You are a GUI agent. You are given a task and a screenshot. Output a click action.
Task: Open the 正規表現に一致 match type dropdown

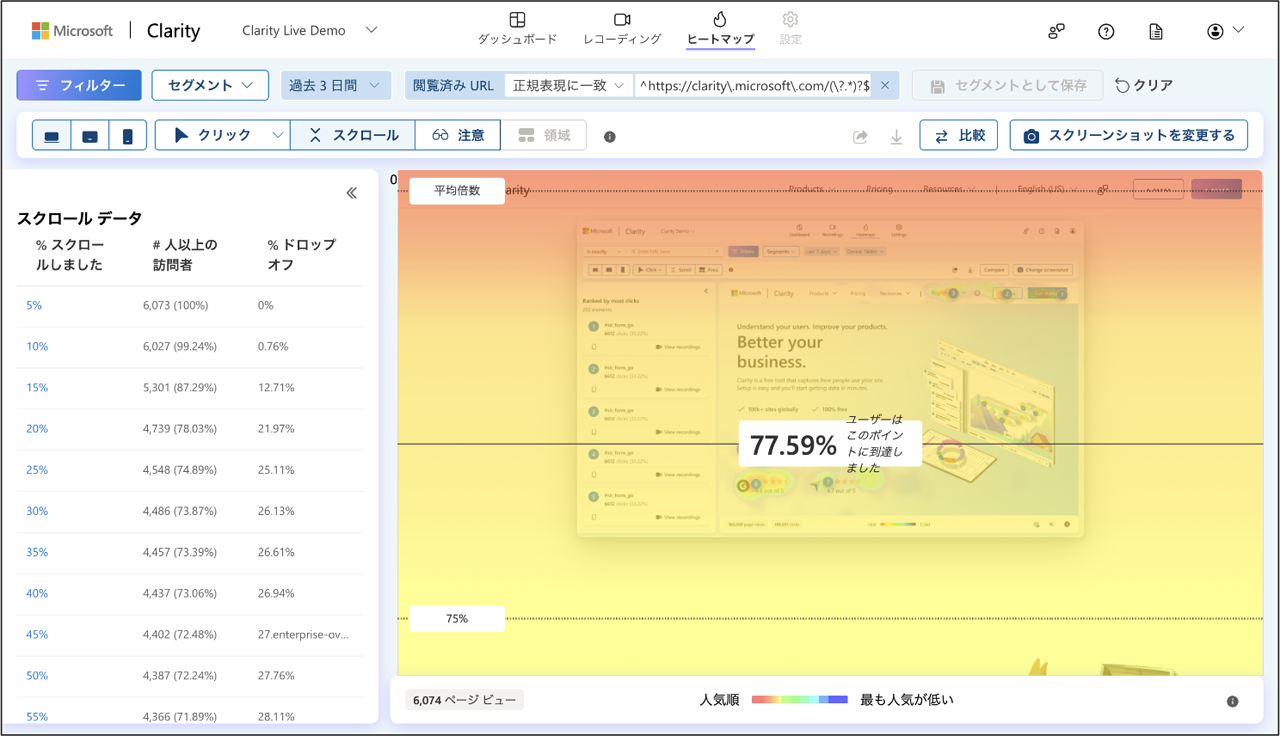(x=569, y=85)
